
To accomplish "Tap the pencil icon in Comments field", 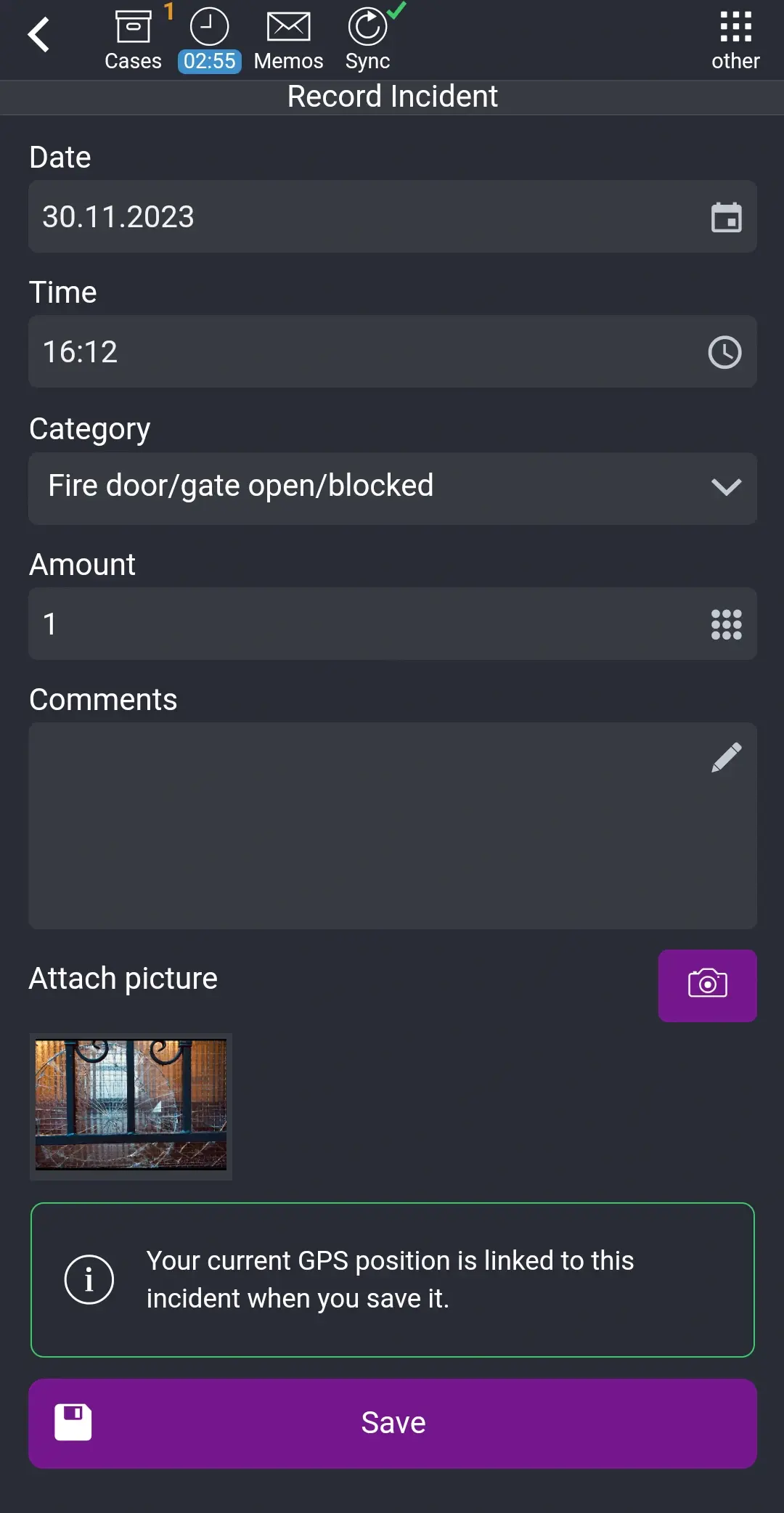I will tap(727, 755).
